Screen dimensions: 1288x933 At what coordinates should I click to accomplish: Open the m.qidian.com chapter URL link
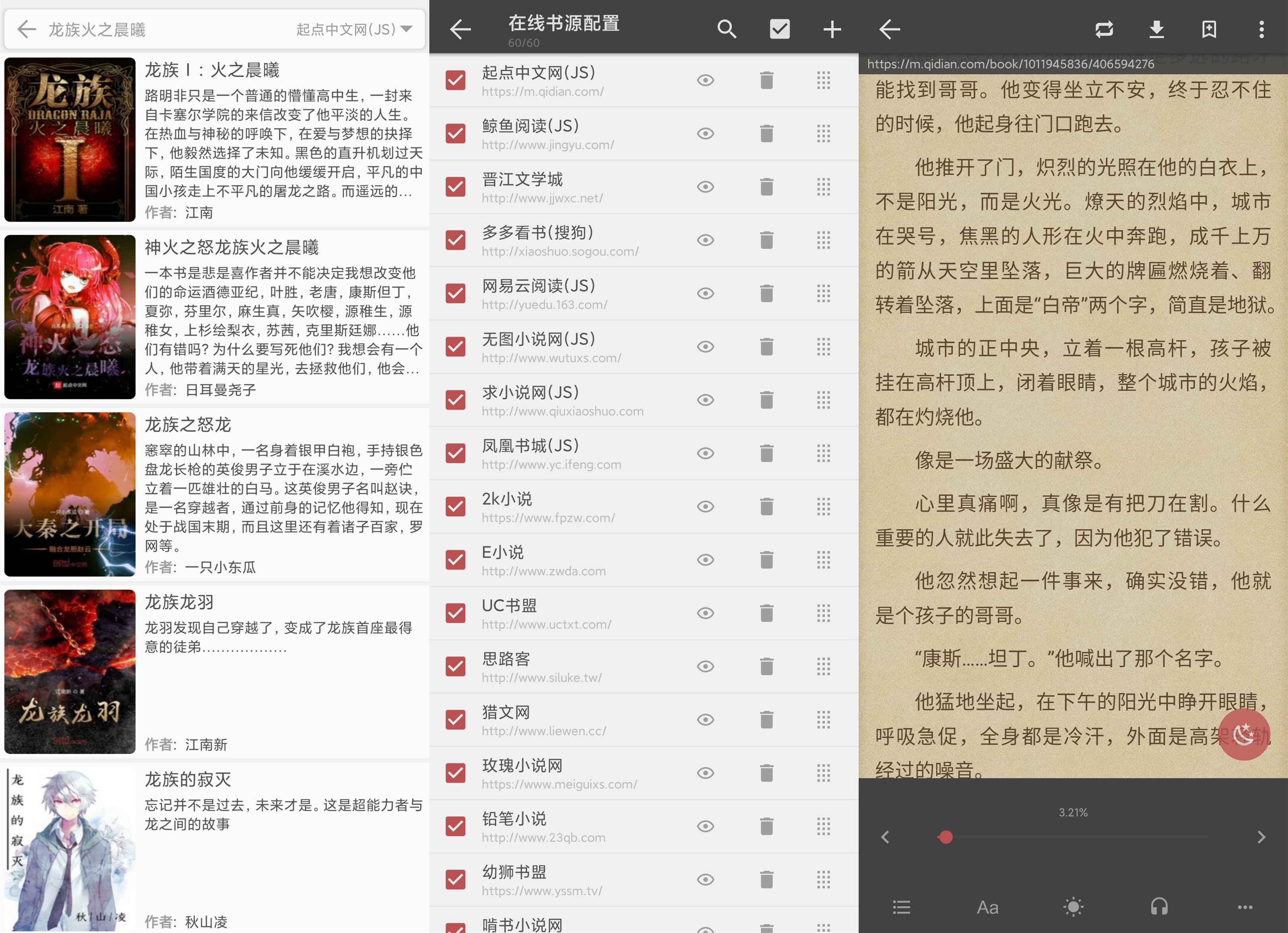(x=1010, y=64)
